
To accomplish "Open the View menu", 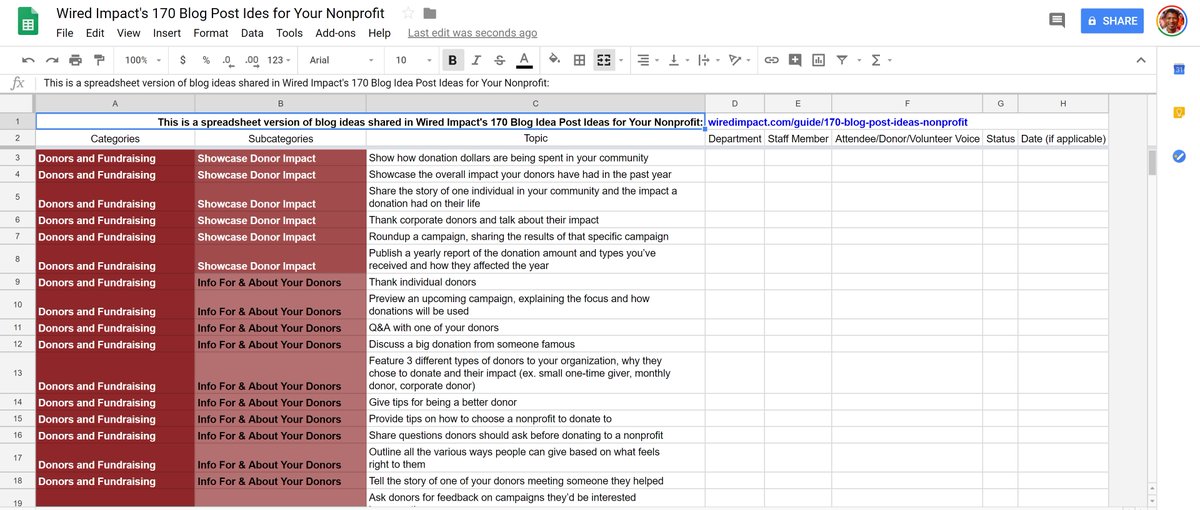I will click(x=128, y=33).
